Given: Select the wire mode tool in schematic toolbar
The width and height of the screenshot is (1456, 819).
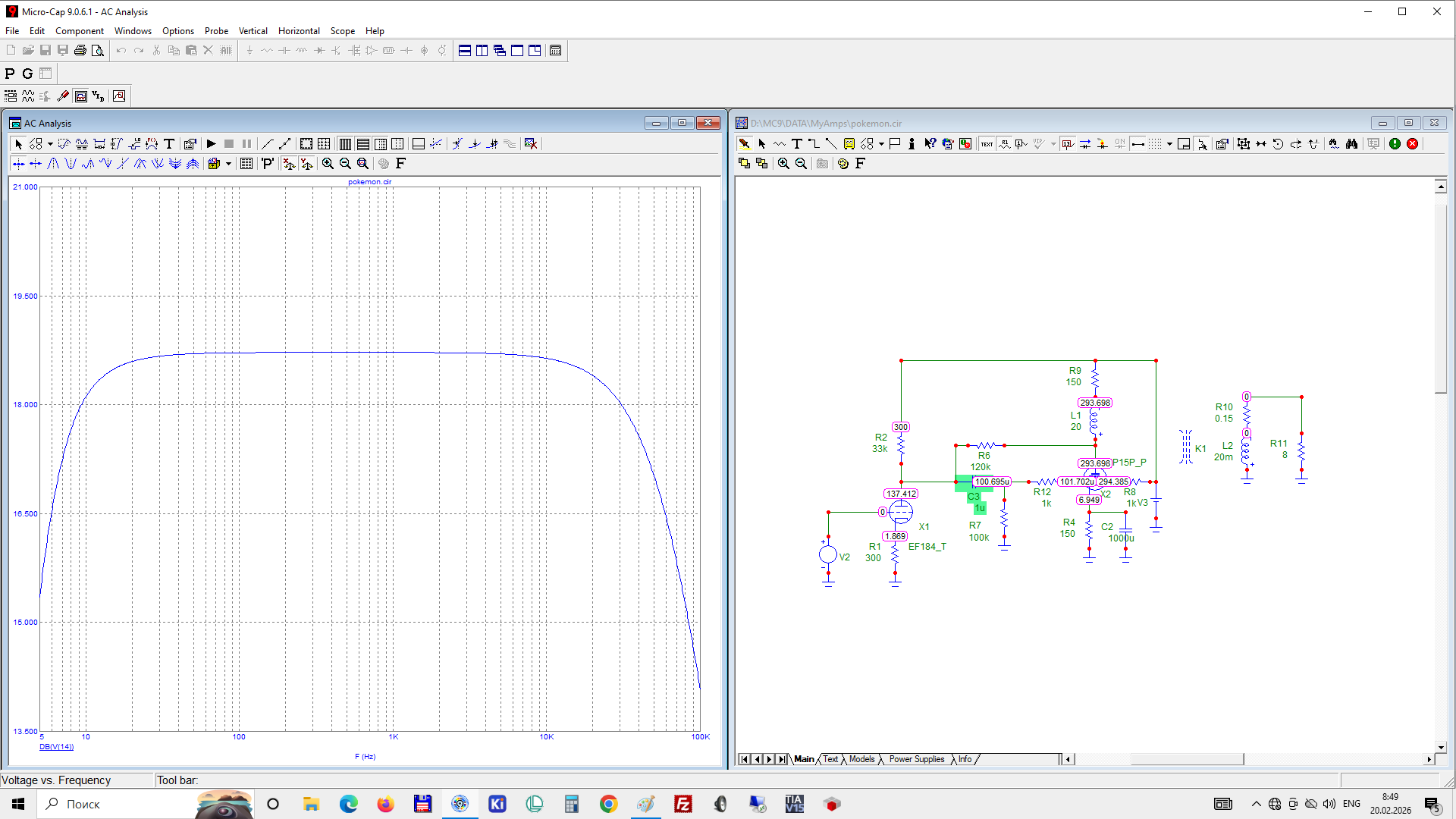Looking at the screenshot, I should pyautogui.click(x=814, y=144).
